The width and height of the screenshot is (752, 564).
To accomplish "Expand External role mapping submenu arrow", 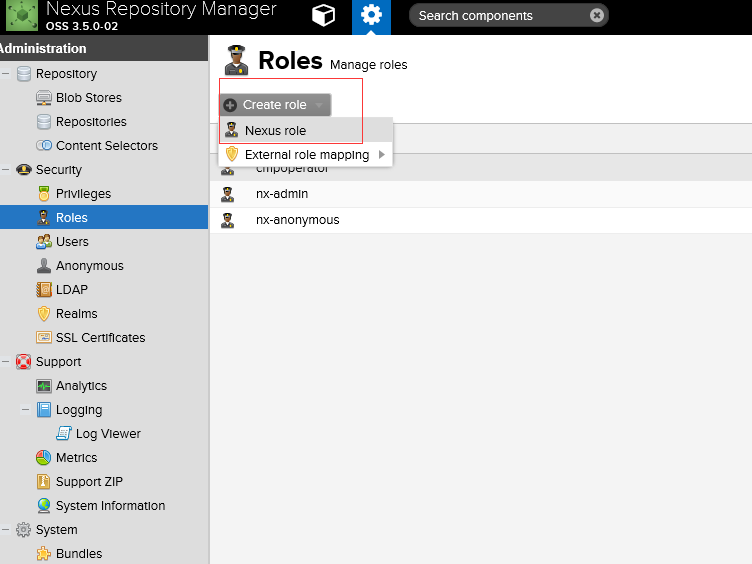I will (x=382, y=154).
